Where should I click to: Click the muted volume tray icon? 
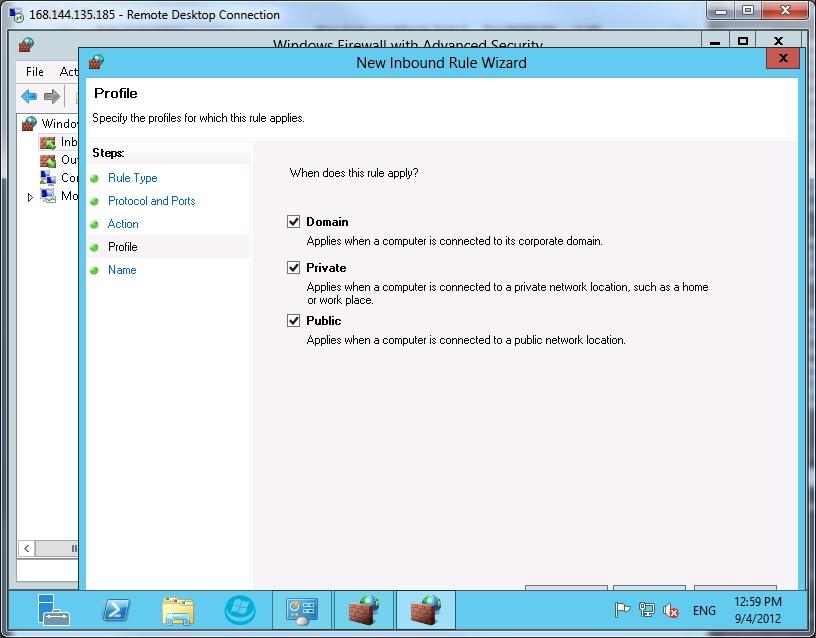(x=671, y=609)
